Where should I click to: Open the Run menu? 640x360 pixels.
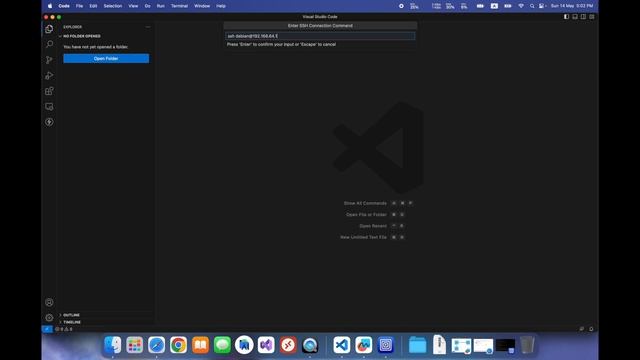coord(160,6)
